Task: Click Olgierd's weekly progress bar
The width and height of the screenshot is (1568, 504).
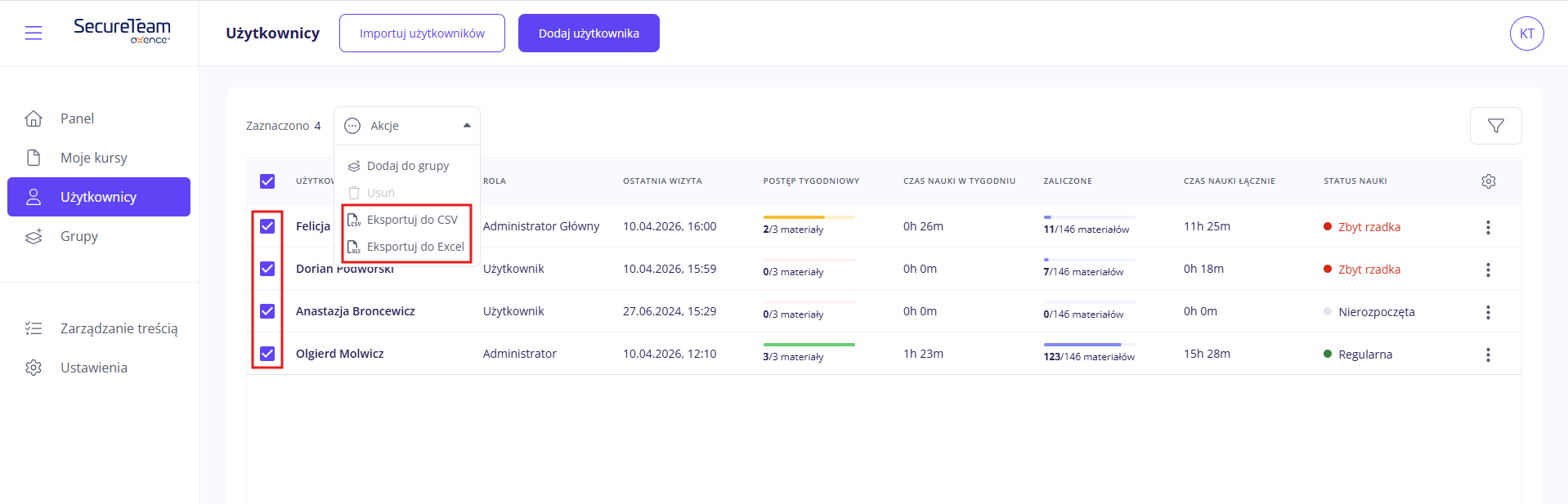Action: 809,345
